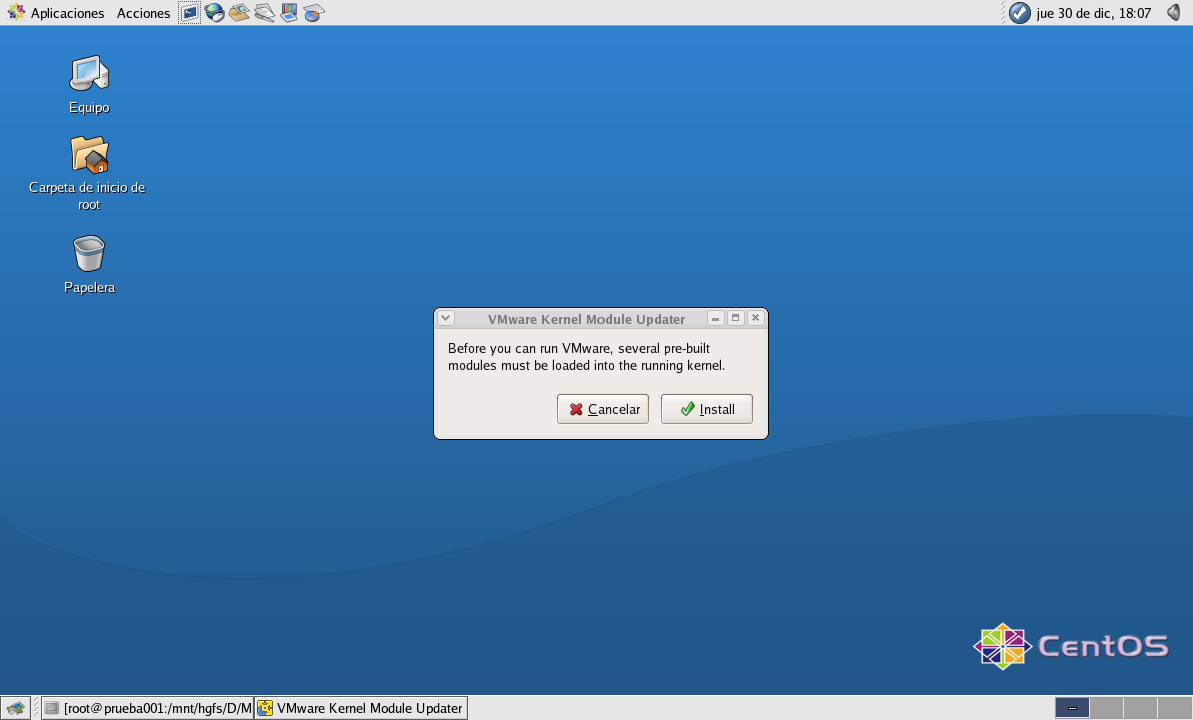
Task: Click the VMware Kernel Module Updater title bar
Action: tap(586, 319)
